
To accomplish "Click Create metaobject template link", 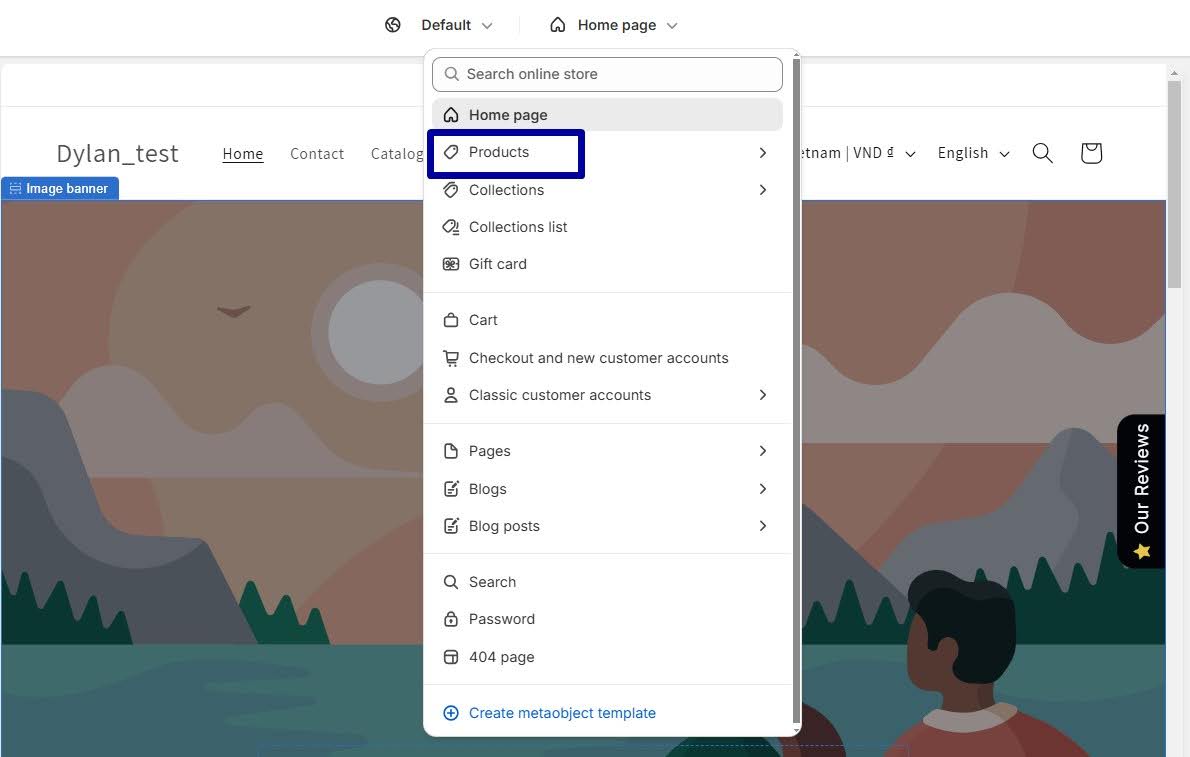I will click(x=562, y=713).
